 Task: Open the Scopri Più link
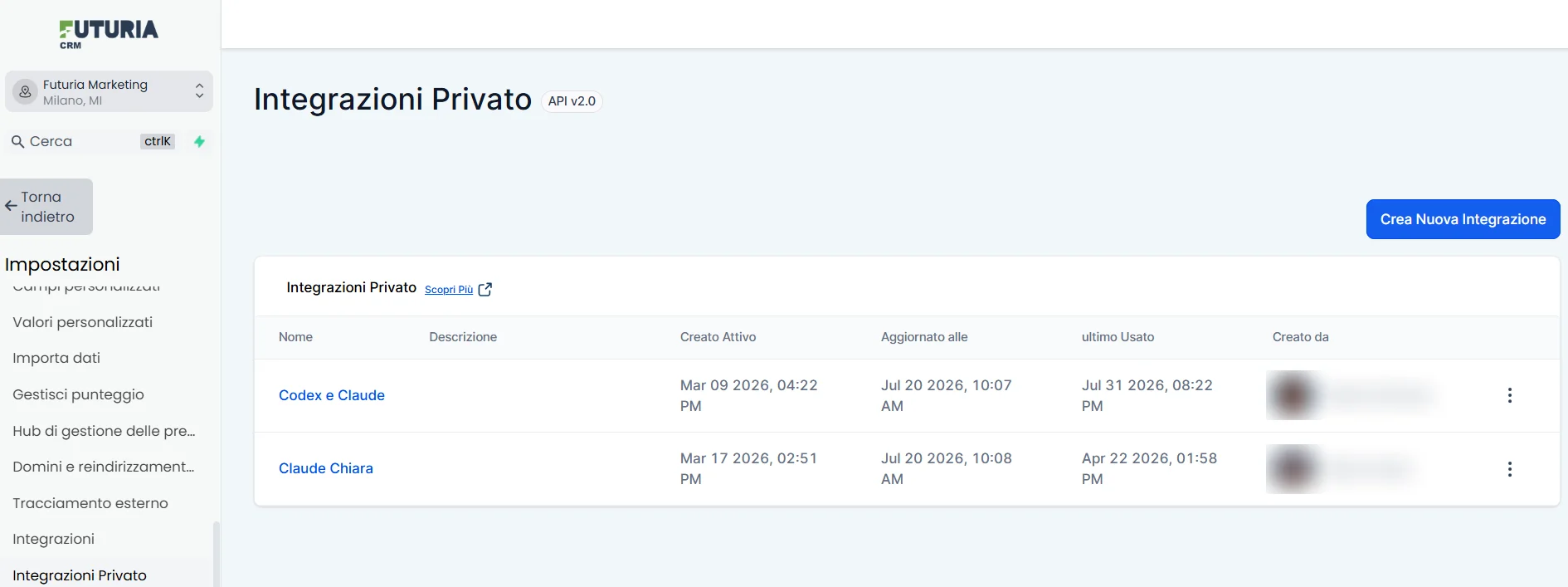(449, 290)
